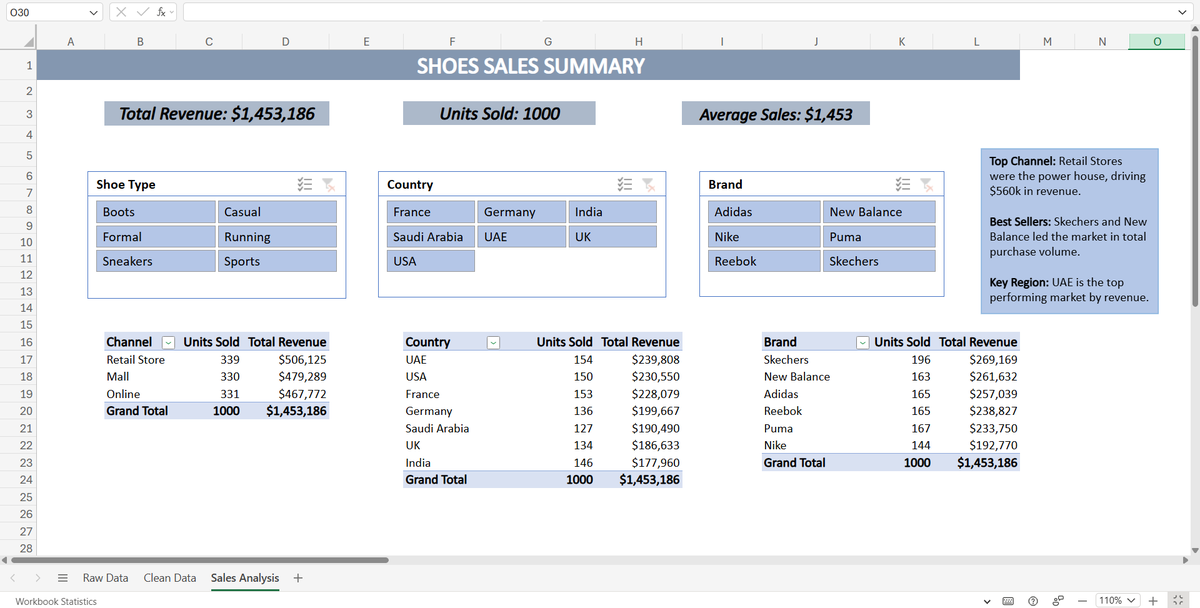The image size is (1200, 608).
Task: Filter by Skechers in Brand slicer
Action: pos(880,261)
